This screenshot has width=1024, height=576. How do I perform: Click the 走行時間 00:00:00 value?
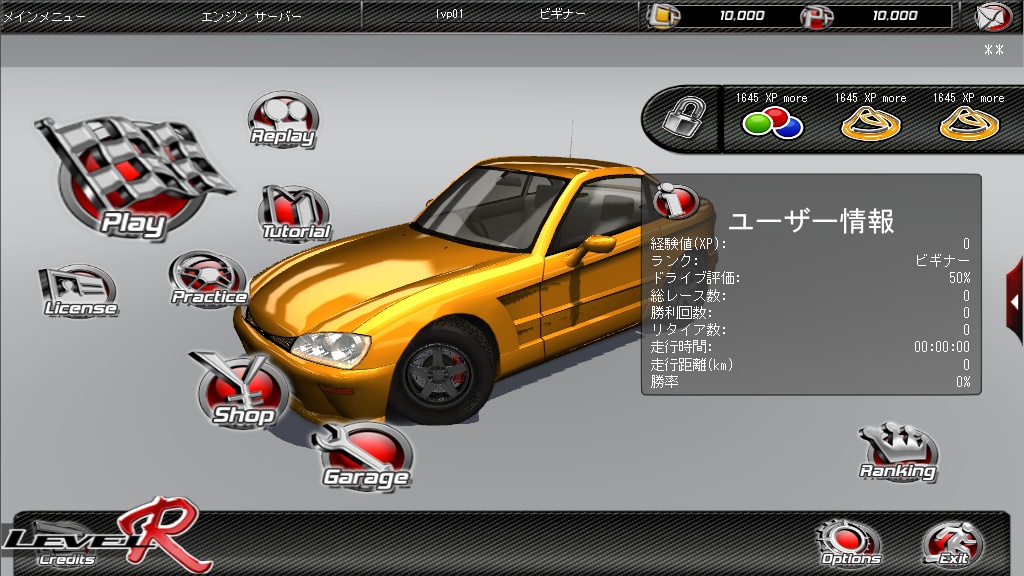tap(942, 347)
